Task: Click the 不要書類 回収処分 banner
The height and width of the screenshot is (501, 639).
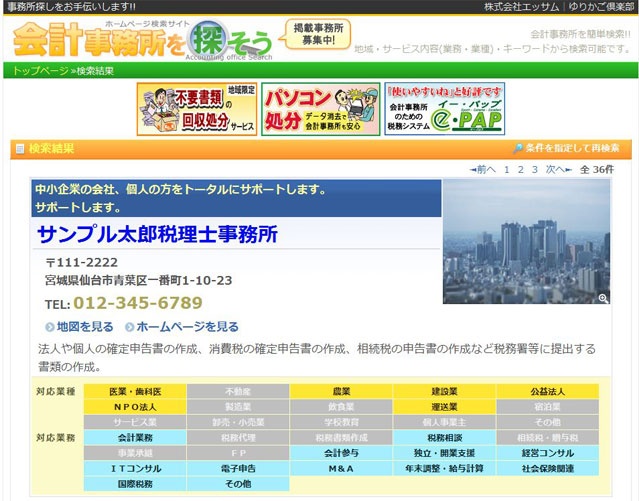Action: point(196,109)
